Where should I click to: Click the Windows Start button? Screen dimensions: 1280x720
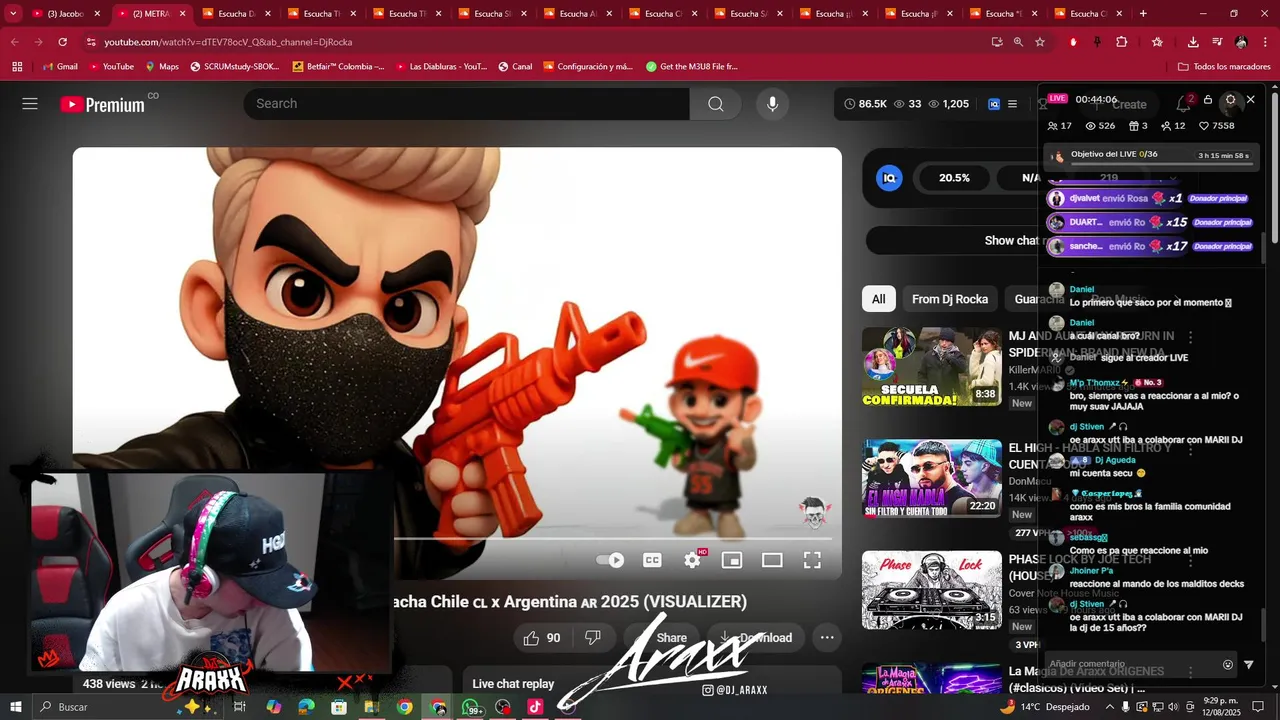[x=15, y=707]
